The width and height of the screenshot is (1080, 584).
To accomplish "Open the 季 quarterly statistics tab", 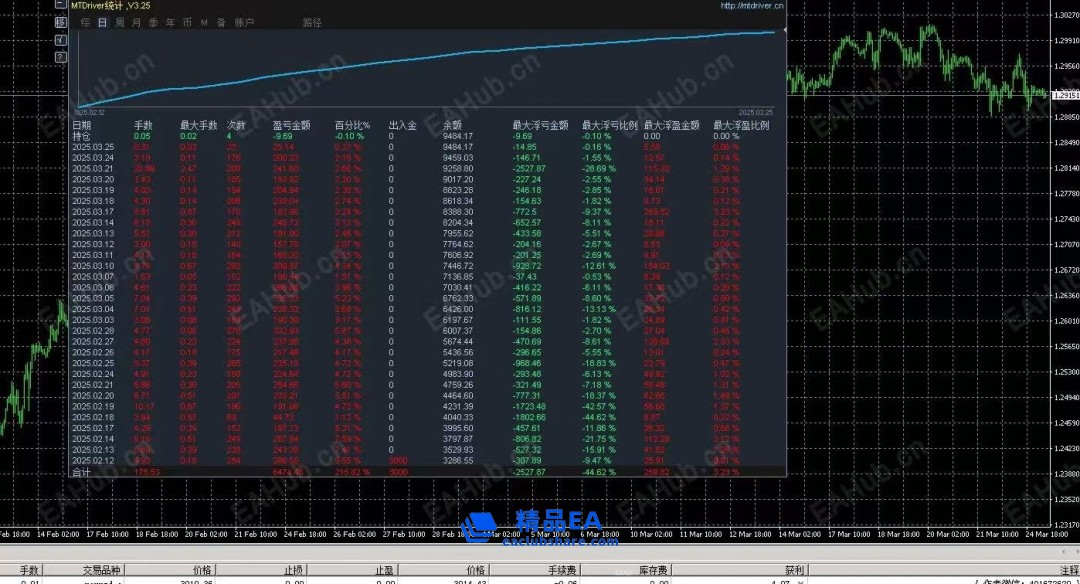I will [153, 22].
